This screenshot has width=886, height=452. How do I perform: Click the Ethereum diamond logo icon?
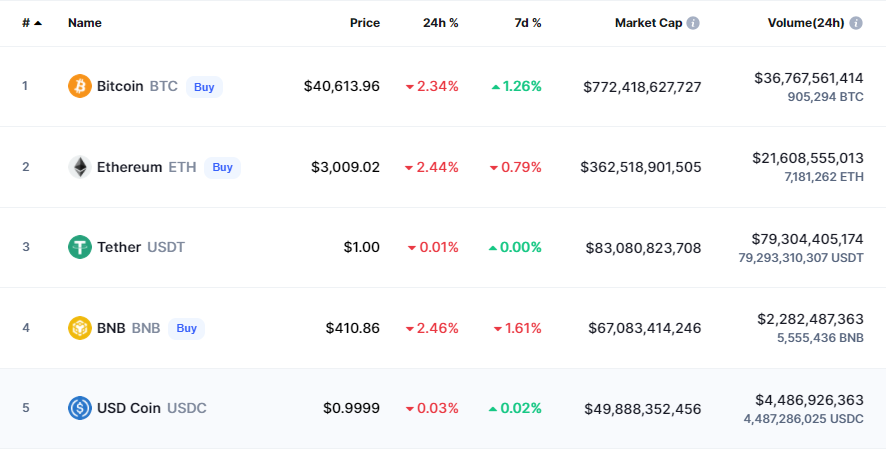coord(80,167)
